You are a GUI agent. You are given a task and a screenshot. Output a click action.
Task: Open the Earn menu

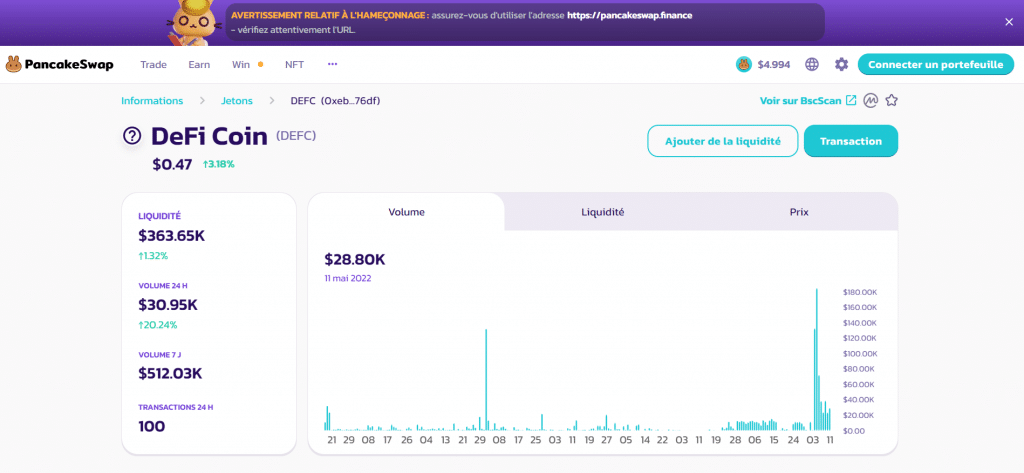click(199, 65)
